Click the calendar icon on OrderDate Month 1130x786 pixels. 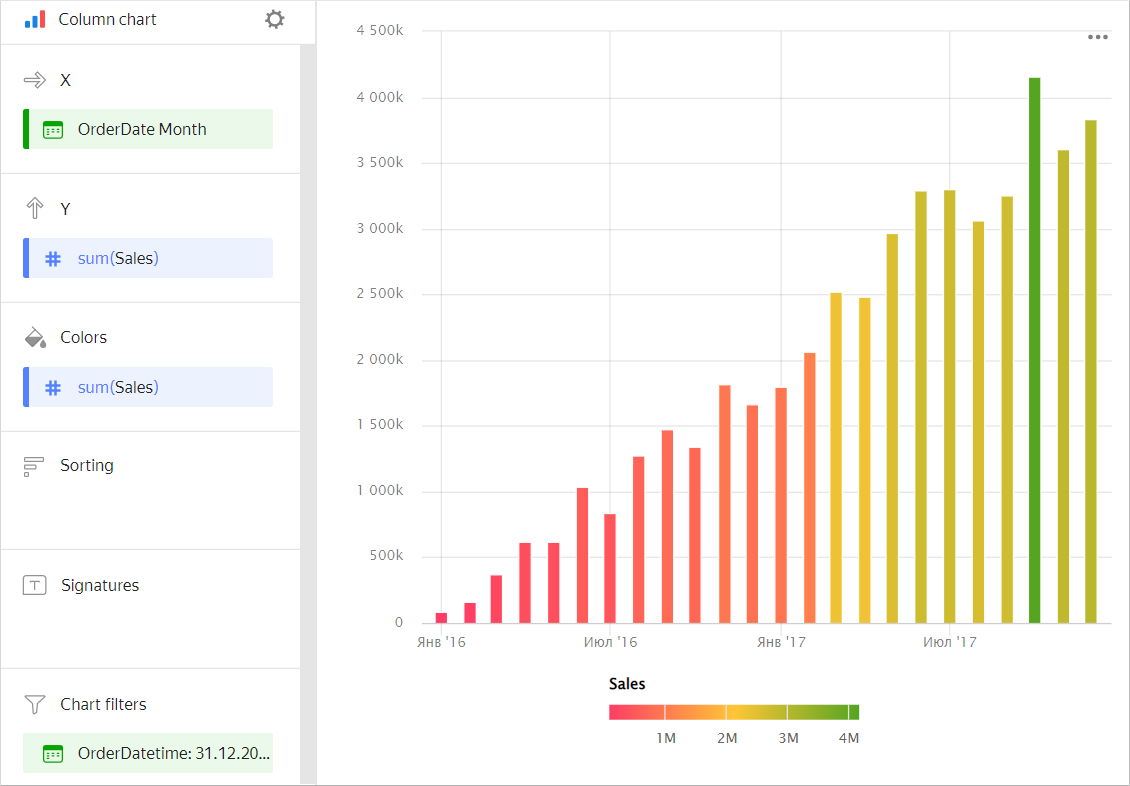[x=53, y=130]
